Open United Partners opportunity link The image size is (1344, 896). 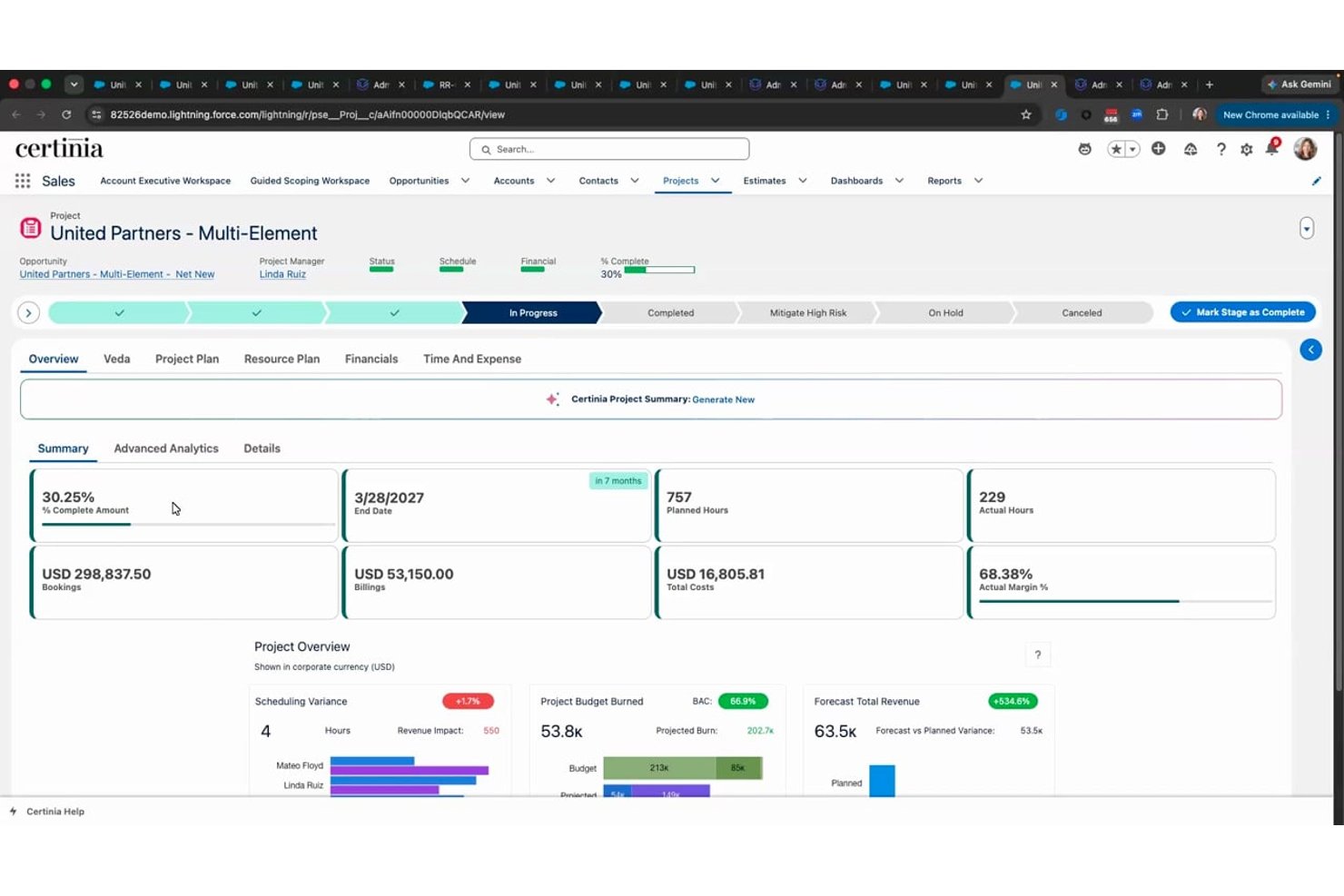point(117,274)
